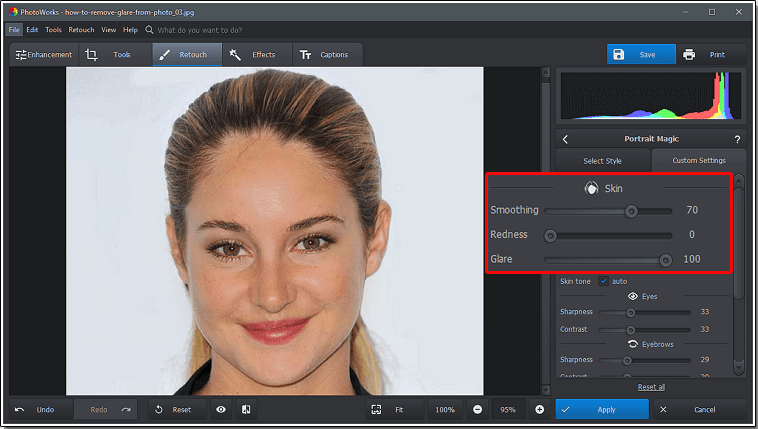This screenshot has height=429, width=758.
Task: Zoom in with the plus icon
Action: pyautogui.click(x=539, y=409)
